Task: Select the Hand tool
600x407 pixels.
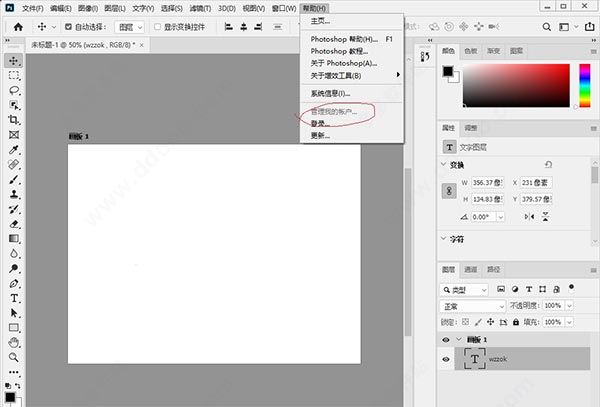Action: [x=14, y=343]
